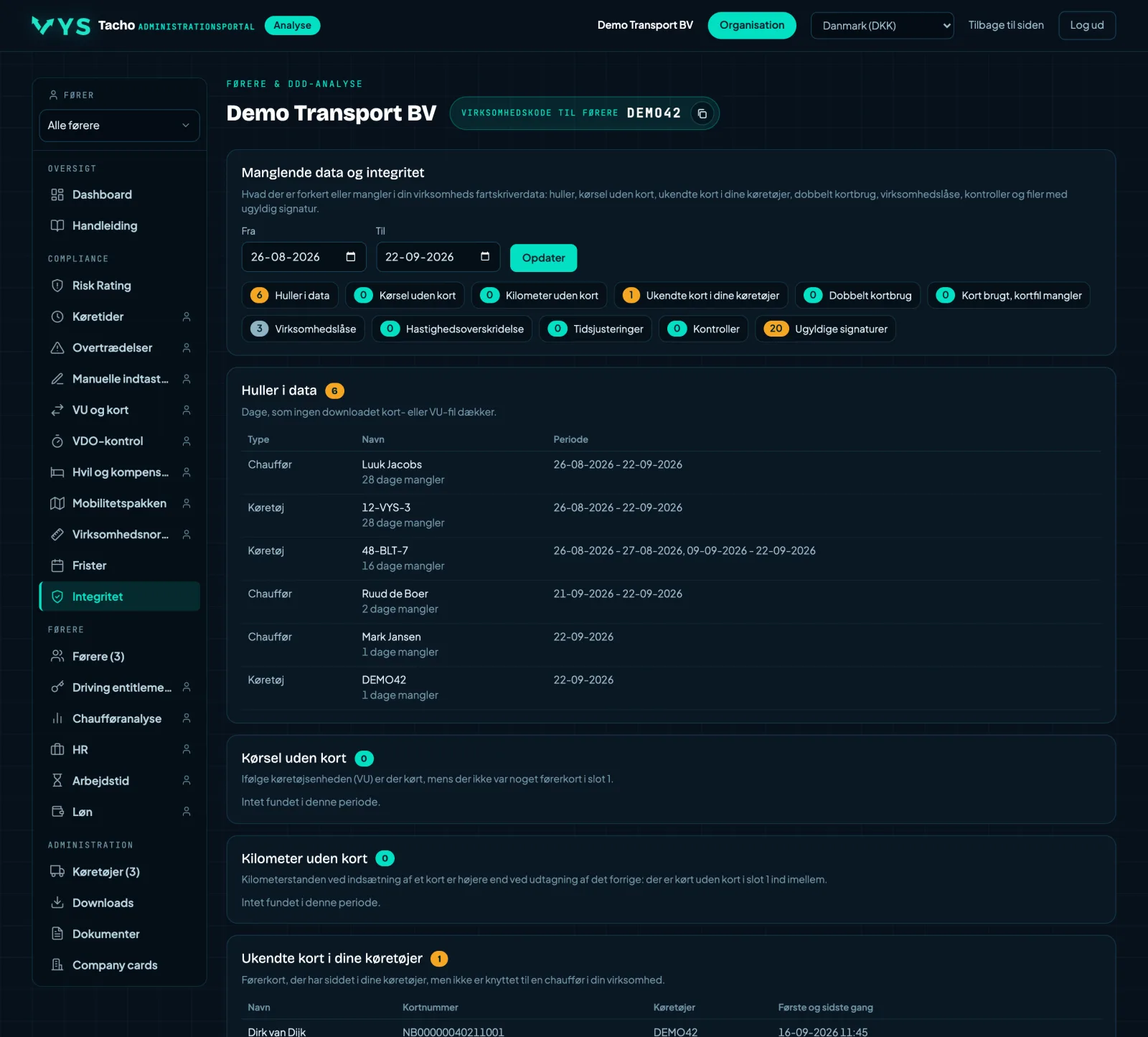Click the Manuelle indtastninger pencil icon
Screen dimensions: 1148x1037
[57, 379]
